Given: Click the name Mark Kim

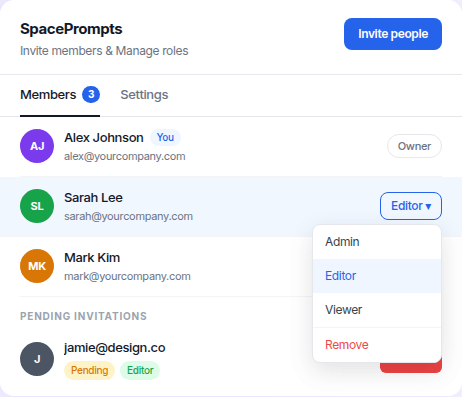Looking at the screenshot, I should [x=92, y=258].
